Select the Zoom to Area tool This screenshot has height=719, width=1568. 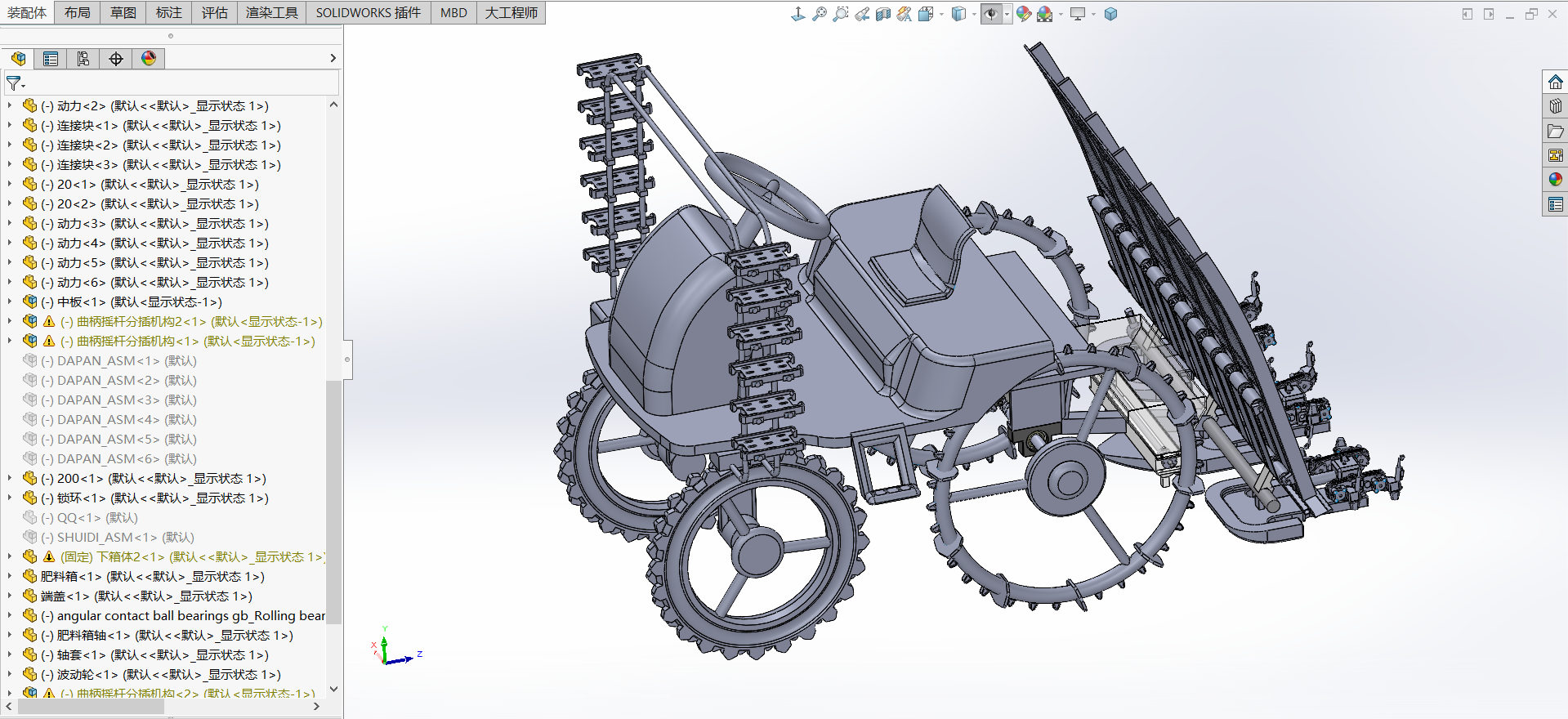[x=840, y=14]
